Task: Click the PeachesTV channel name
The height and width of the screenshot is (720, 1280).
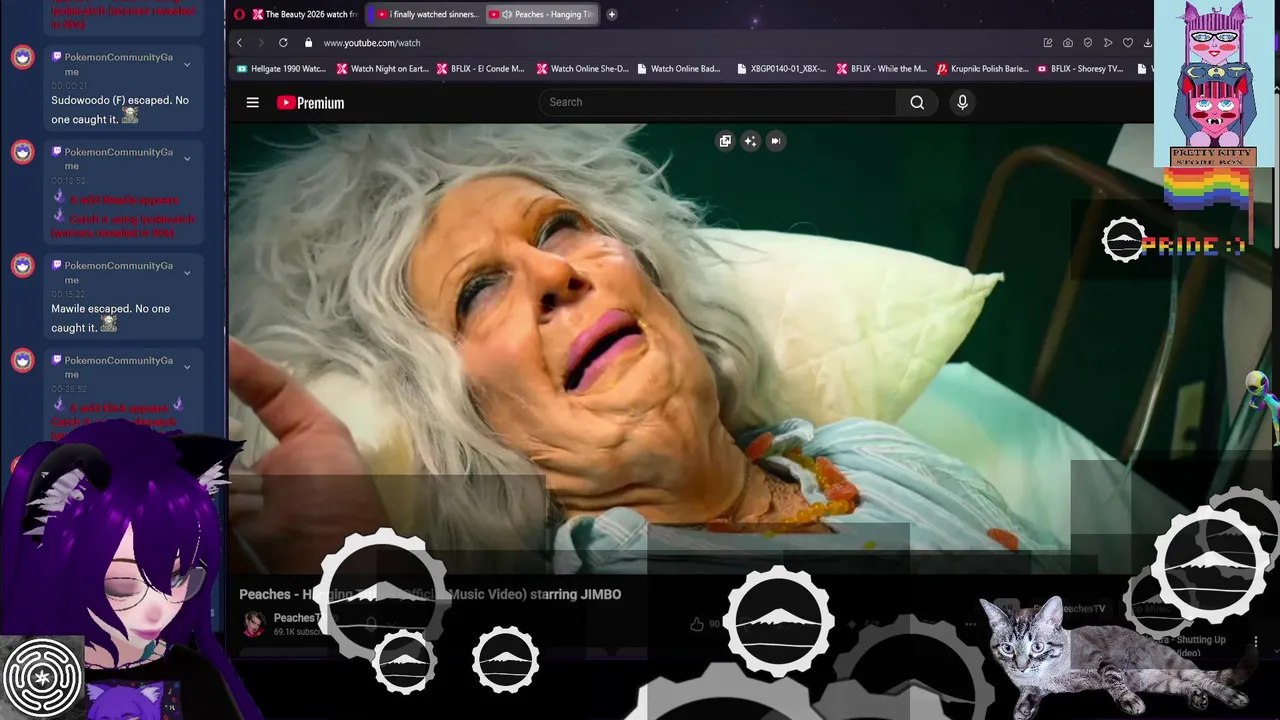Action: (x=295, y=618)
